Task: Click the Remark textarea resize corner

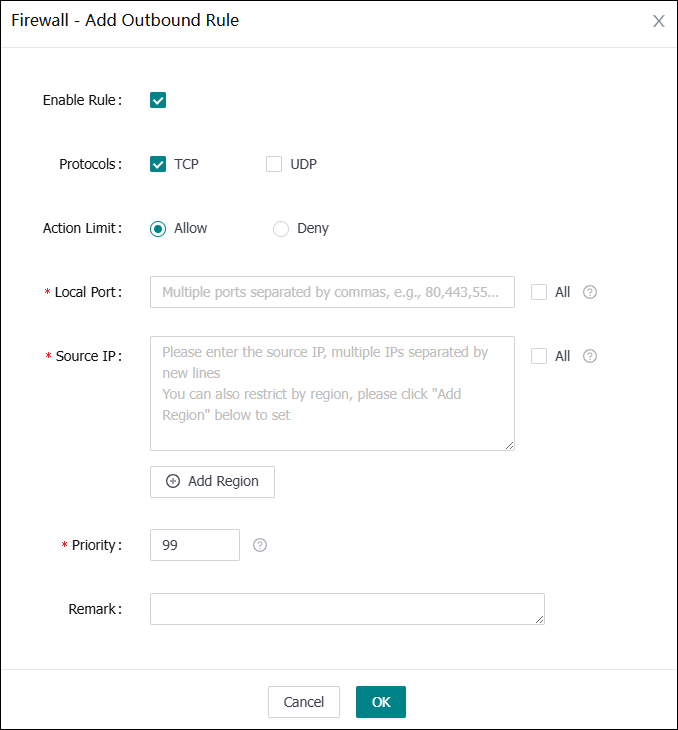Action: pyautogui.click(x=540, y=620)
